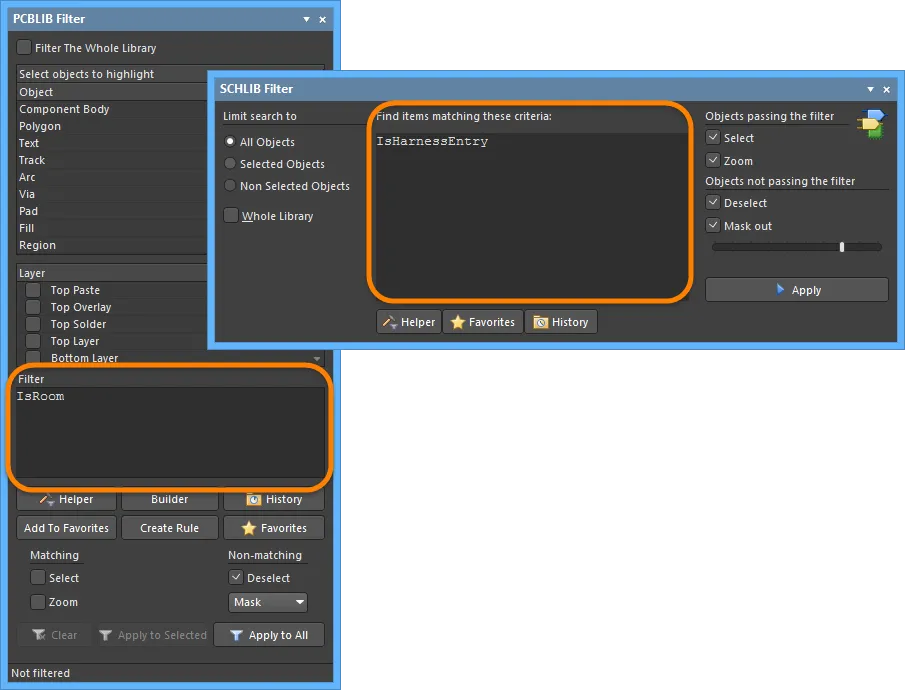Select the Non Selected Objects radio button
The height and width of the screenshot is (690, 907).
pyautogui.click(x=230, y=186)
